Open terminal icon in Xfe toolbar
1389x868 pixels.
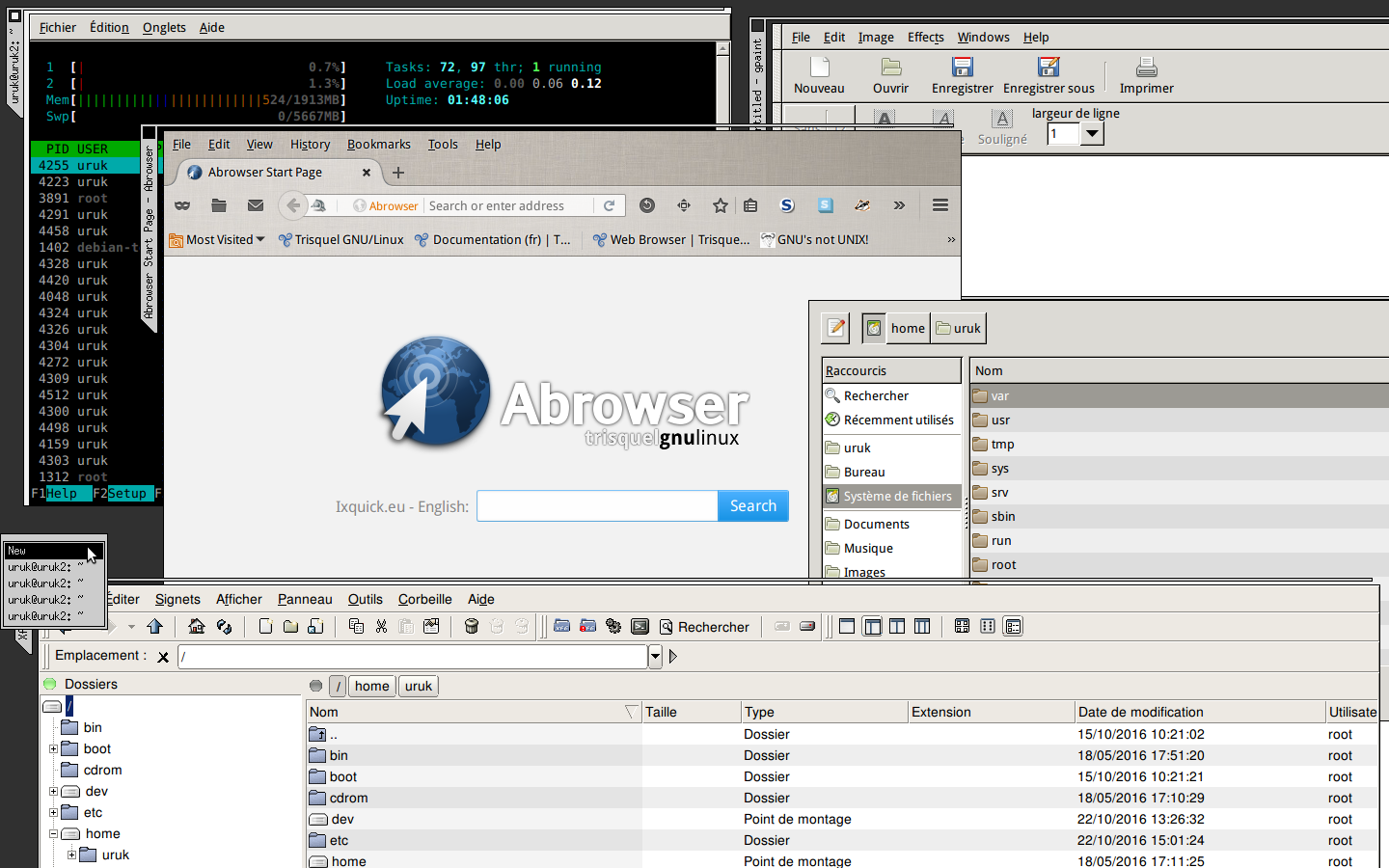pos(640,627)
